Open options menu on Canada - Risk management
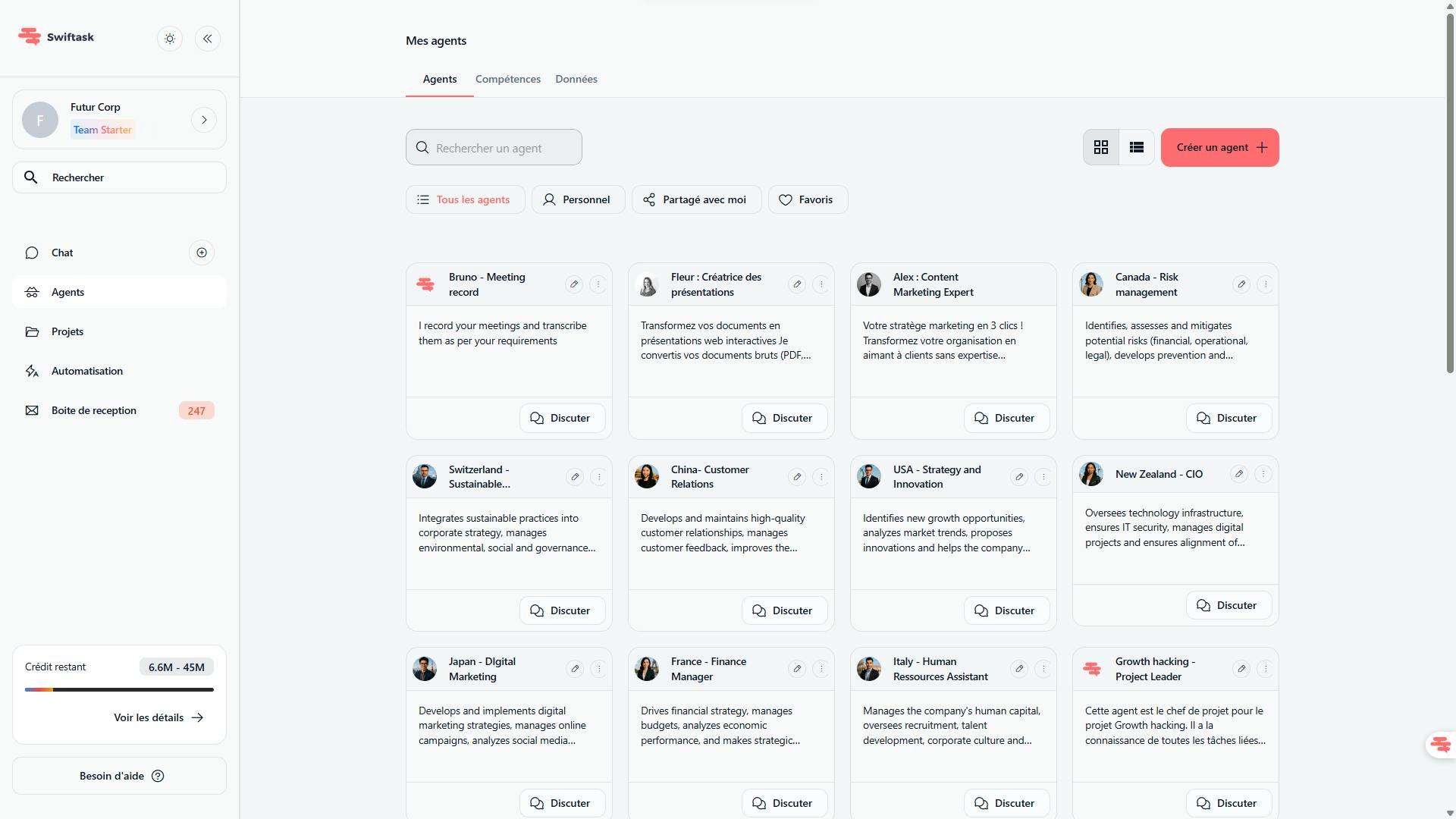 [1265, 284]
